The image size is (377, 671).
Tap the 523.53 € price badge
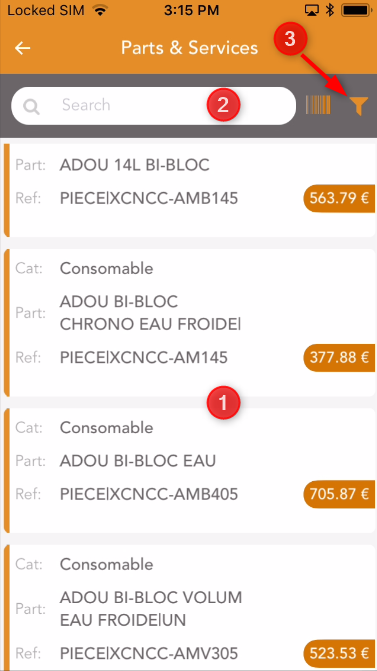[340, 653]
